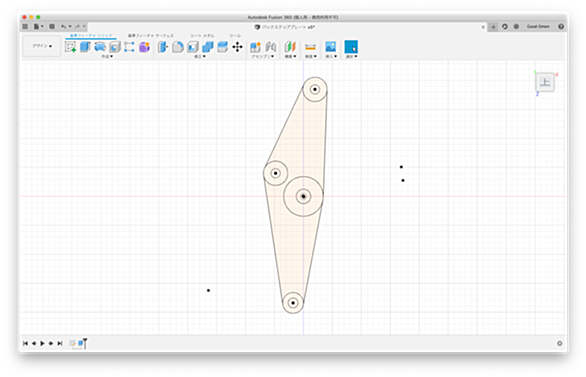Jump to timeline start
This screenshot has width=586, height=377.
click(25, 343)
